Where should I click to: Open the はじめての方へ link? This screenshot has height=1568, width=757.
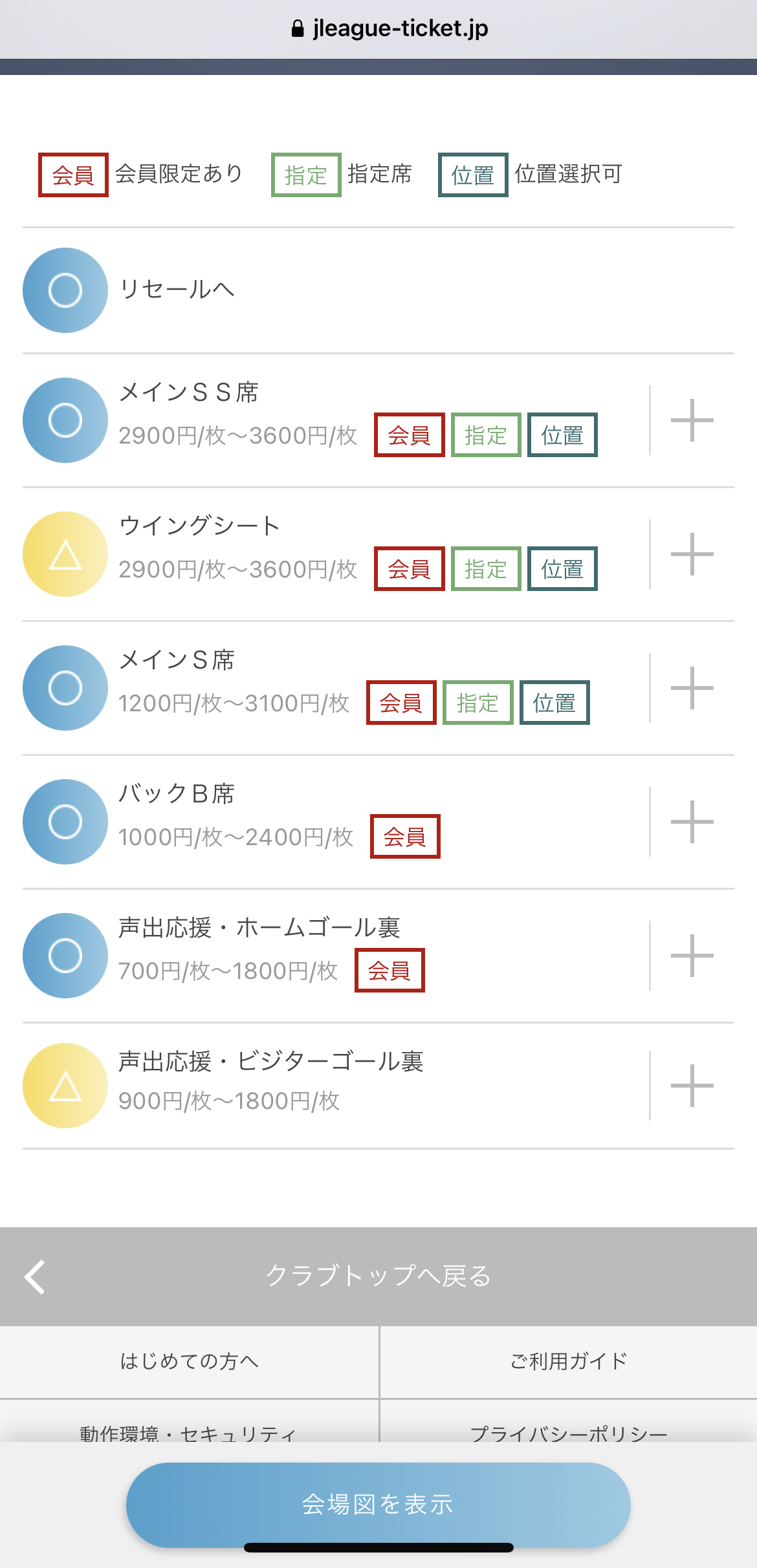click(189, 1361)
